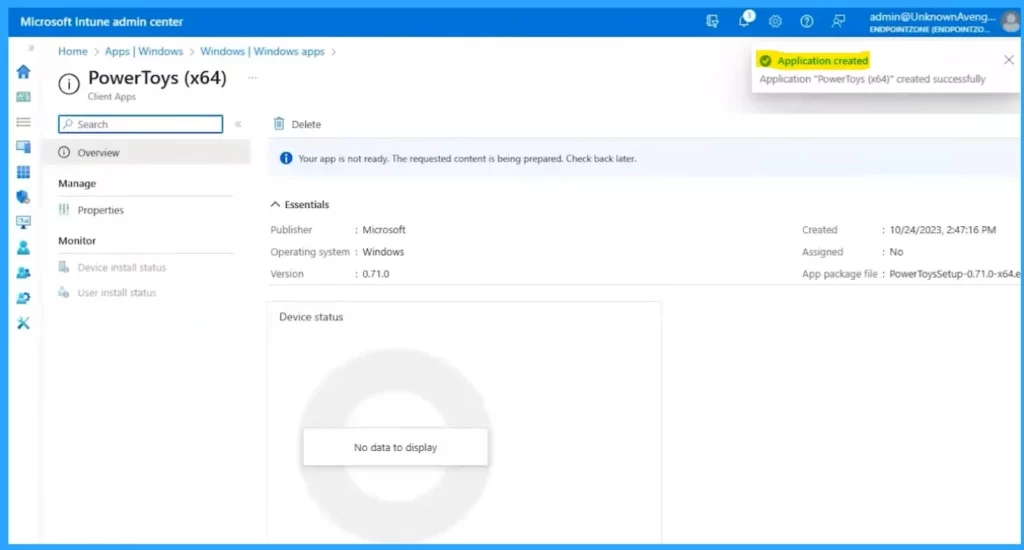Viewport: 1024px width, 550px height.
Task: Open the Home icon in left sidebar
Action: tap(24, 71)
